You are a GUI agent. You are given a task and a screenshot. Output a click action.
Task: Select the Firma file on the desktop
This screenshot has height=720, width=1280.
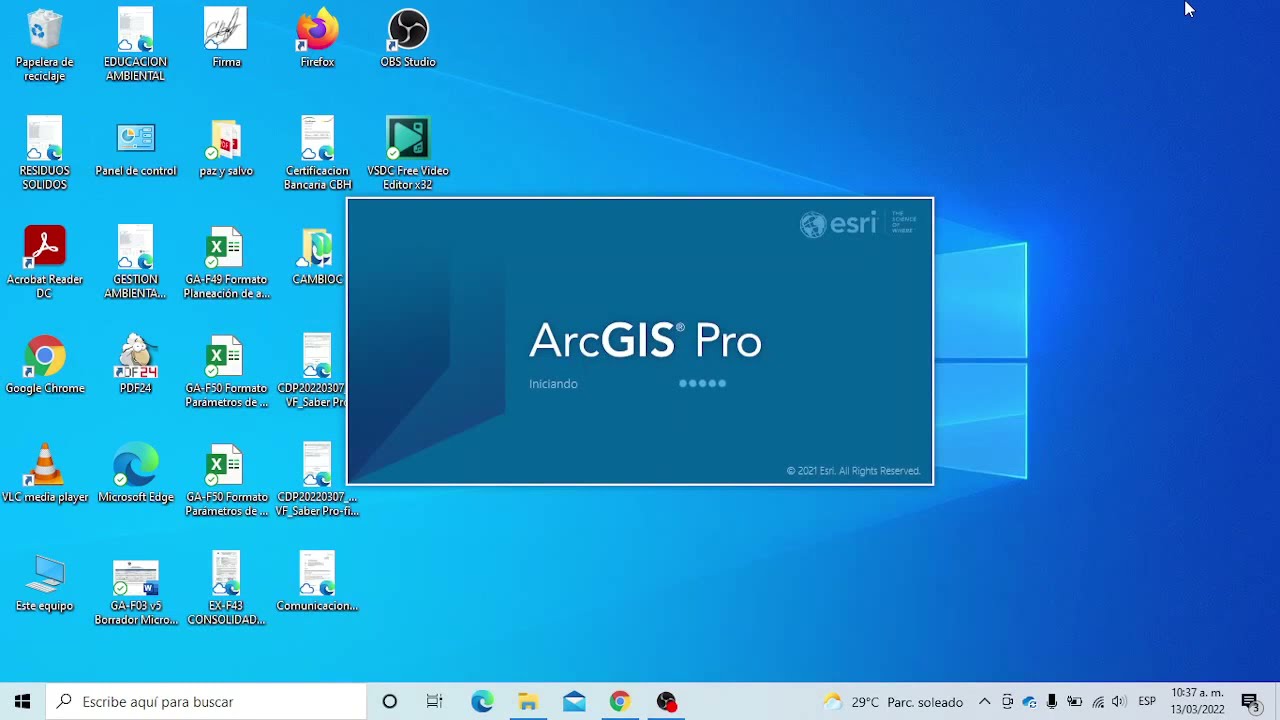[x=226, y=38]
